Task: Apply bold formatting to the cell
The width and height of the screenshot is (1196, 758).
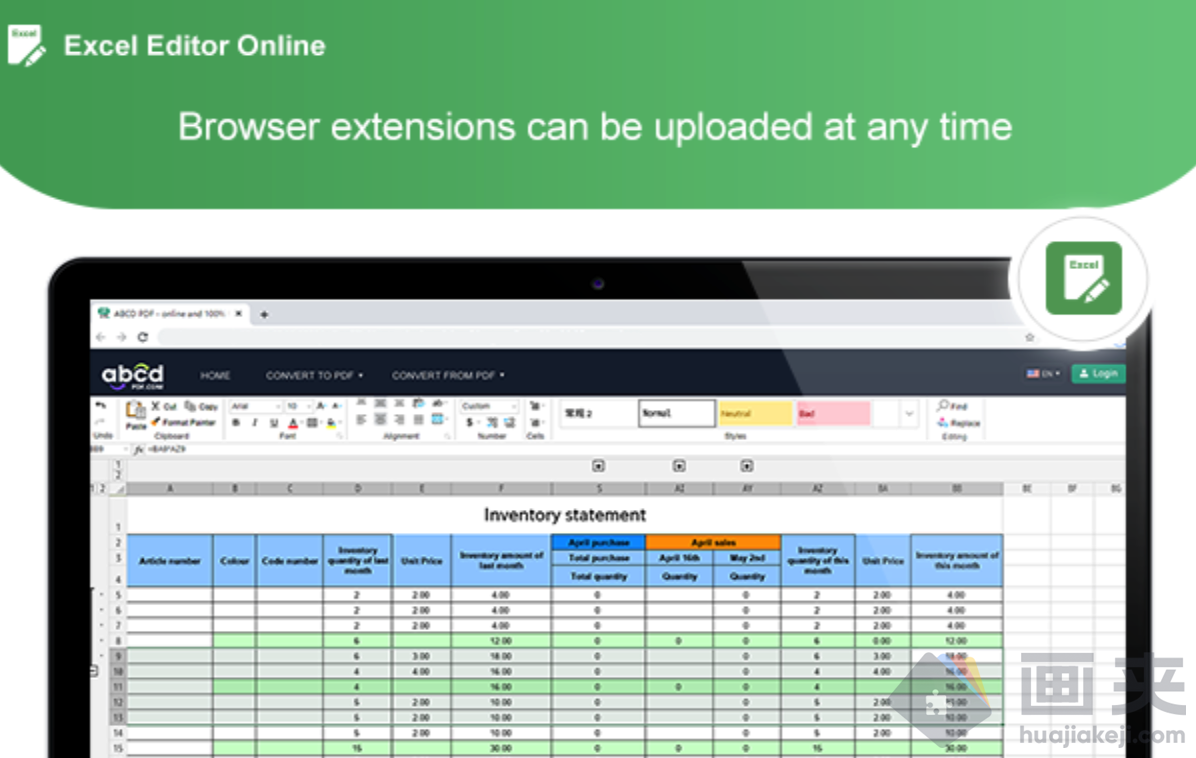Action: click(x=238, y=421)
